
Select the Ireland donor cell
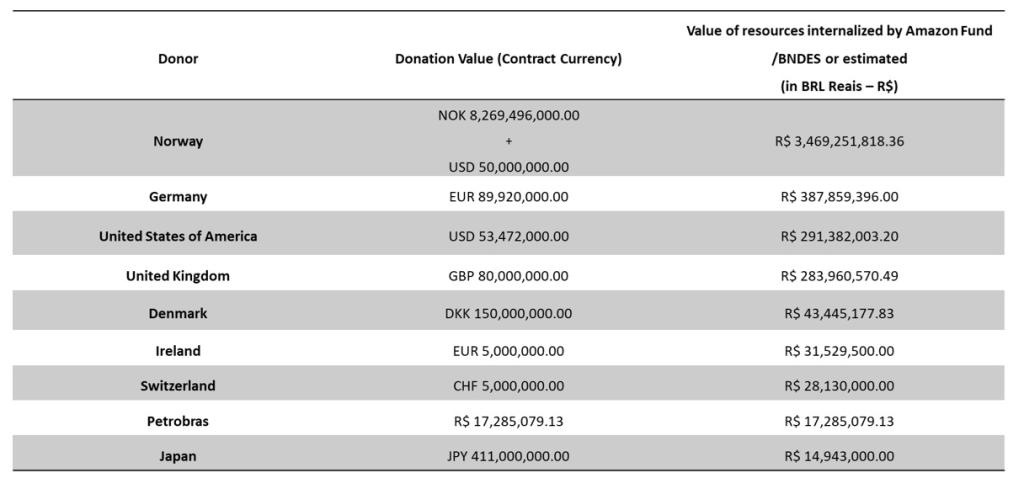(178, 351)
